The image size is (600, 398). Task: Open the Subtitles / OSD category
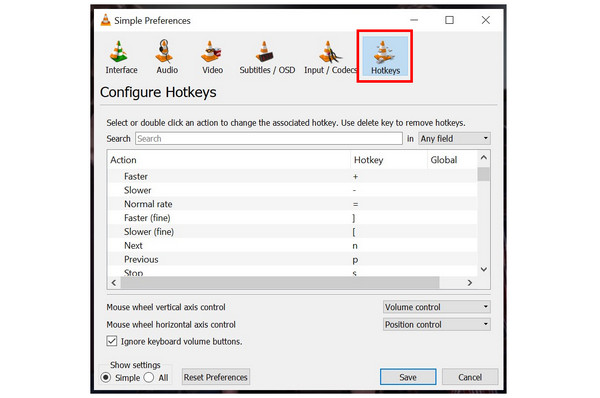(267, 57)
